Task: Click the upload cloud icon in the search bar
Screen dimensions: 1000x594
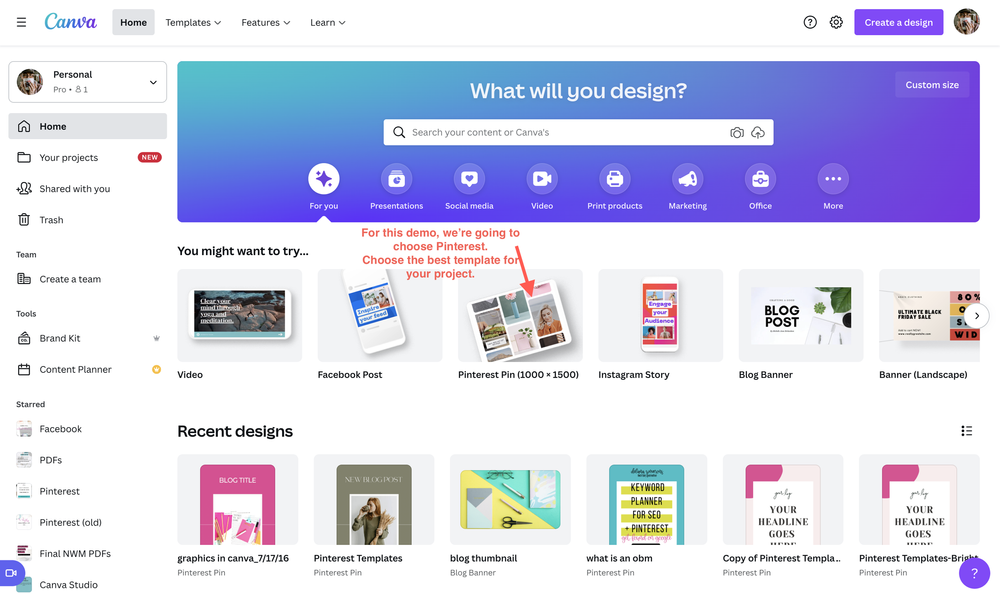Action: [x=760, y=132]
